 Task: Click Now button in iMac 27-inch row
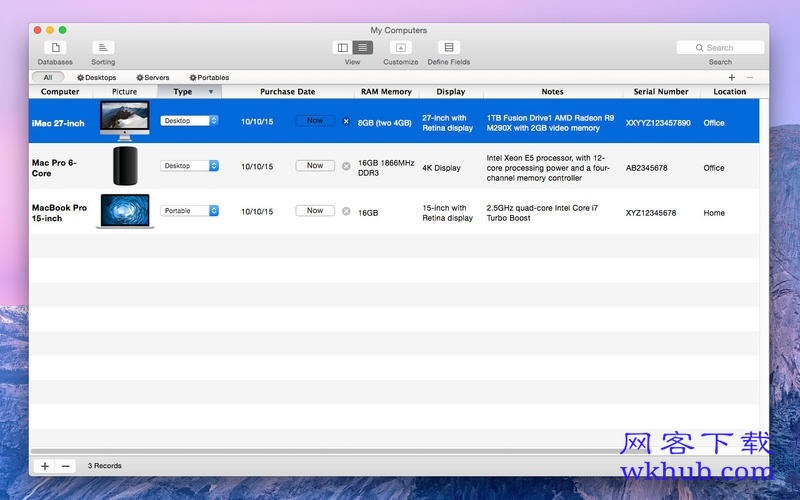(x=315, y=121)
